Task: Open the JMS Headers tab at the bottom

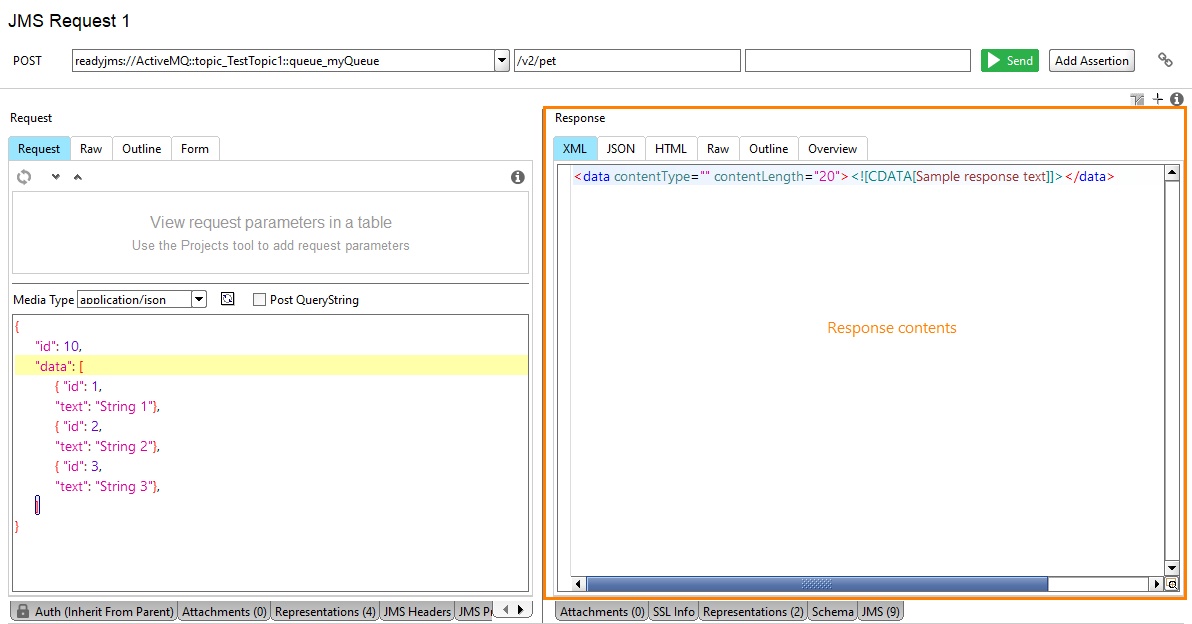Action: point(416,610)
